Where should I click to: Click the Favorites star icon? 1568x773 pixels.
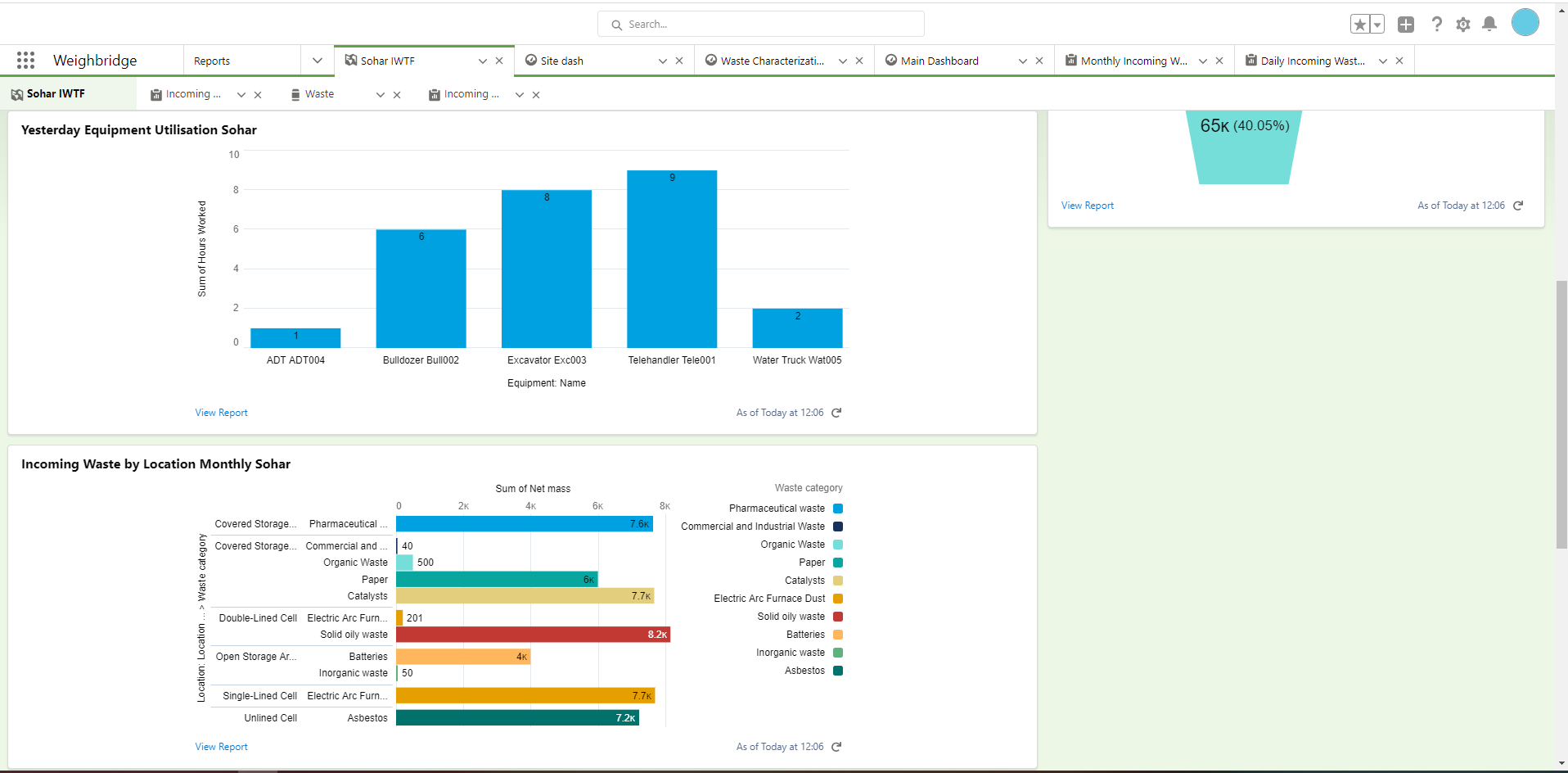point(1360,25)
